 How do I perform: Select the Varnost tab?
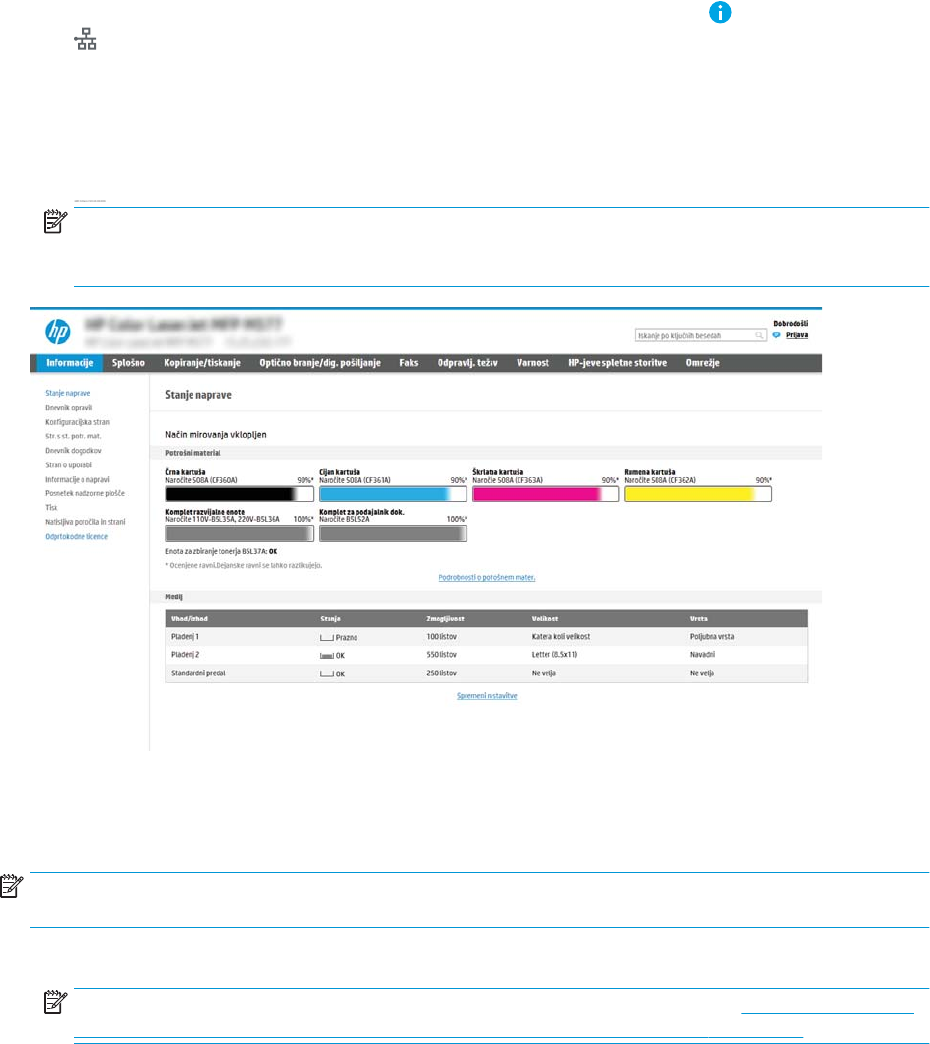tap(533, 363)
